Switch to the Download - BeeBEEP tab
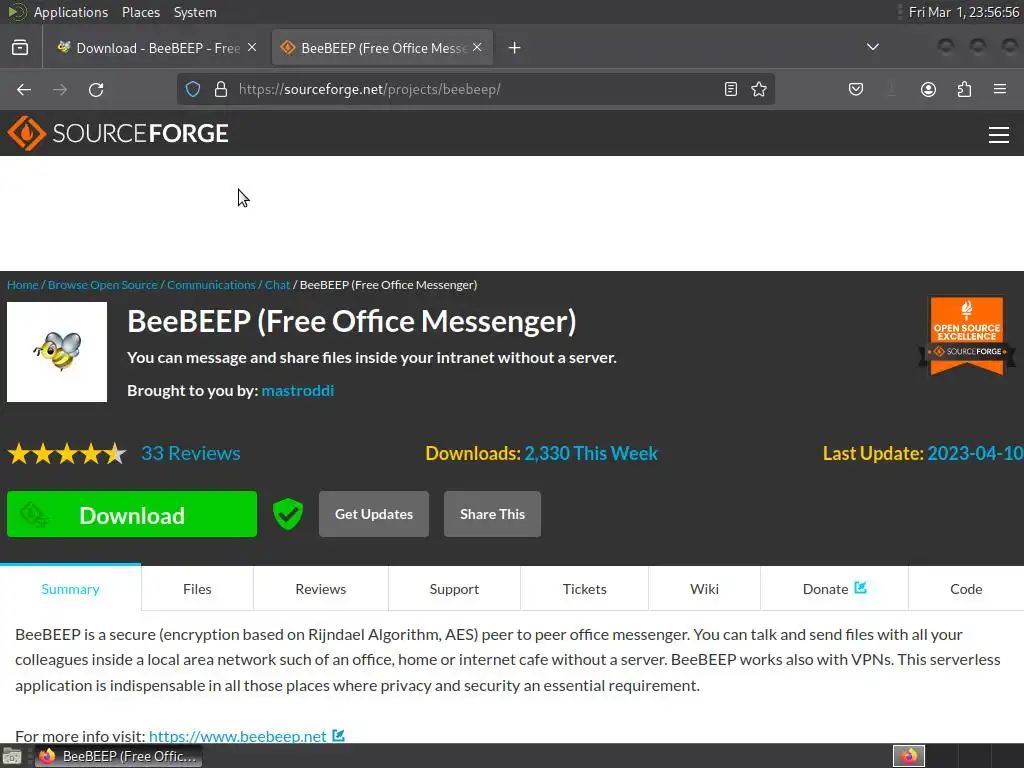 tap(157, 48)
